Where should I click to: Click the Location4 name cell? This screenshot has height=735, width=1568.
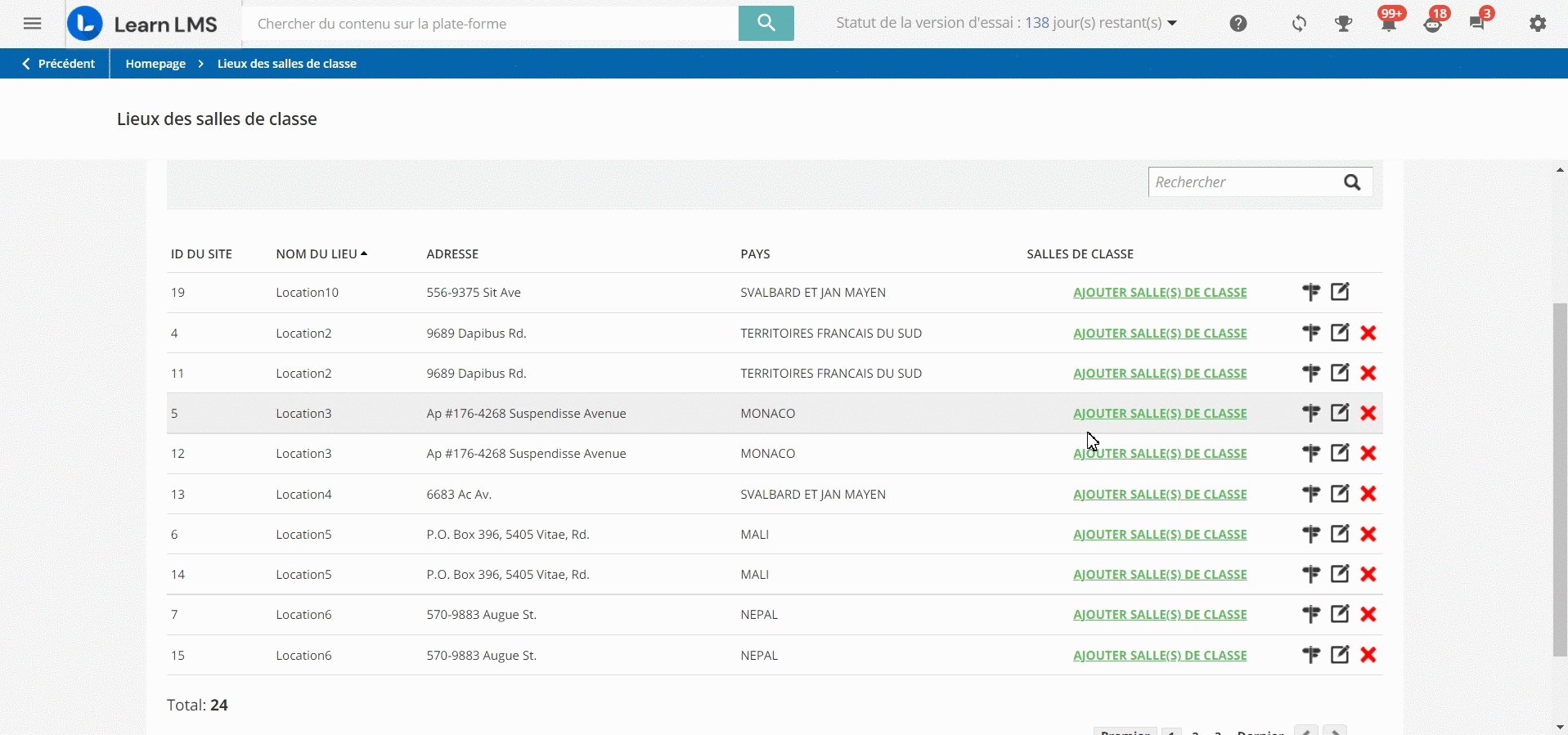coord(304,495)
